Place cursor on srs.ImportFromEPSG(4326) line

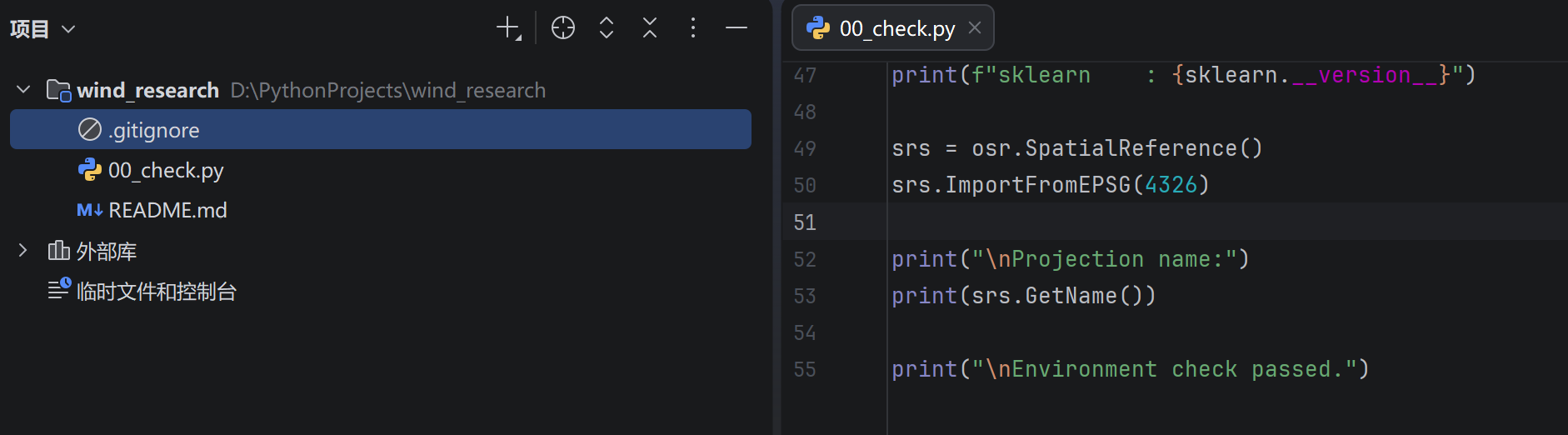[x=1050, y=185]
